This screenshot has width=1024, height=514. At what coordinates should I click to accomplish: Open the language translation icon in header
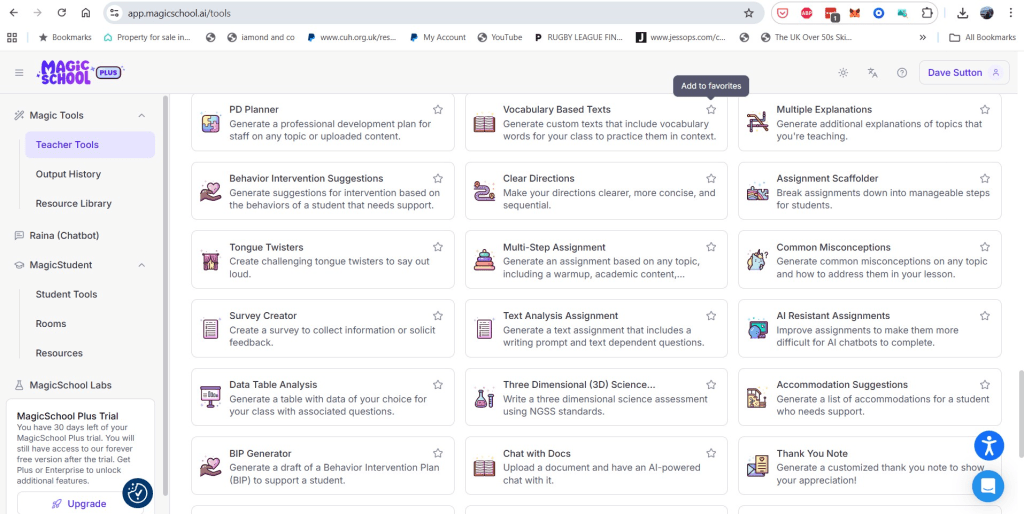pos(873,73)
